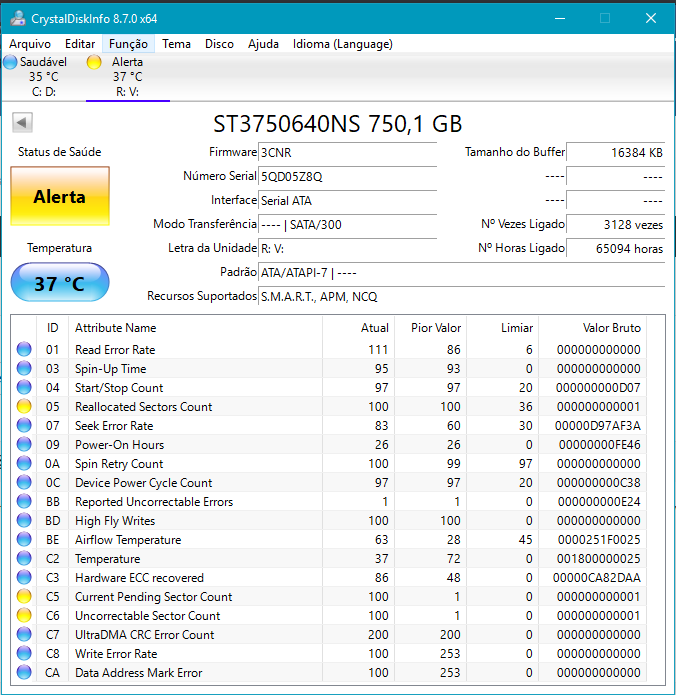Click the Attribute Name column header
Image resolution: width=676 pixels, height=695 pixels.
(x=195, y=328)
